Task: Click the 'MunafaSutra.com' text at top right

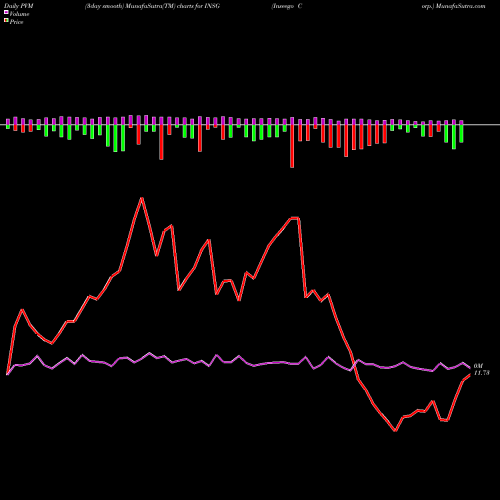Action: (460, 6)
